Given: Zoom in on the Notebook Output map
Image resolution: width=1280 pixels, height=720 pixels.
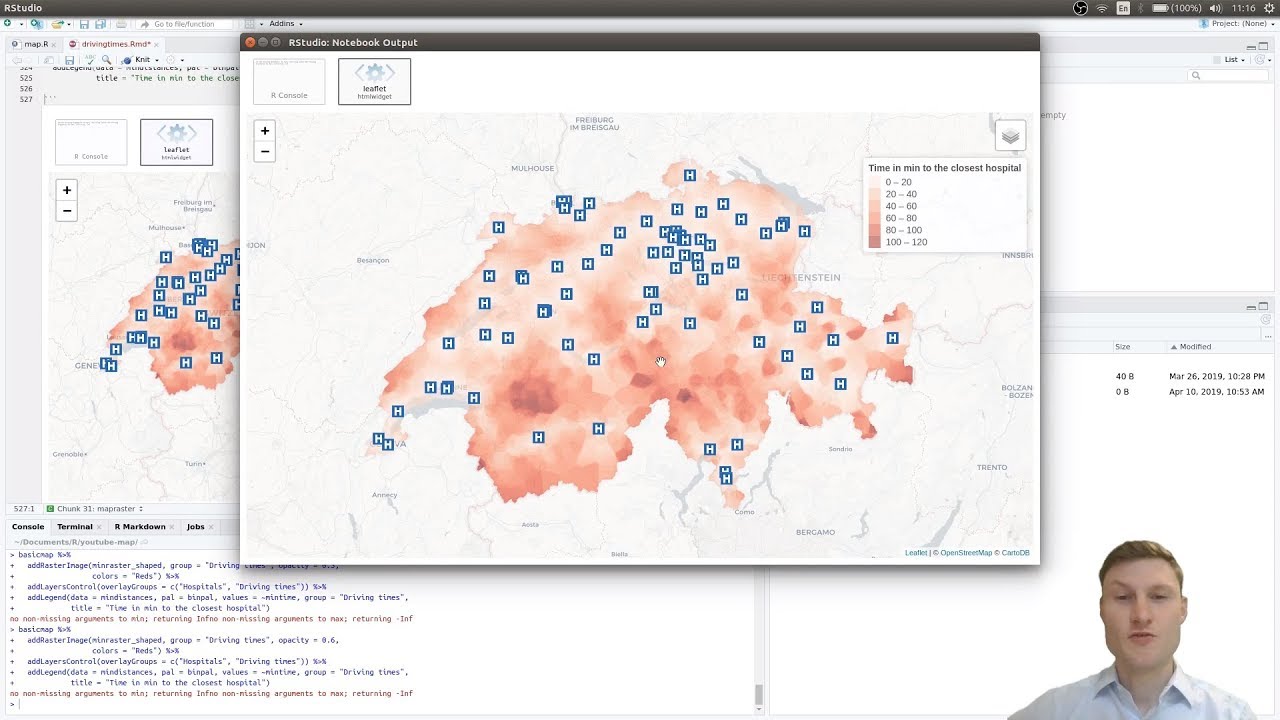Looking at the screenshot, I should 265,130.
